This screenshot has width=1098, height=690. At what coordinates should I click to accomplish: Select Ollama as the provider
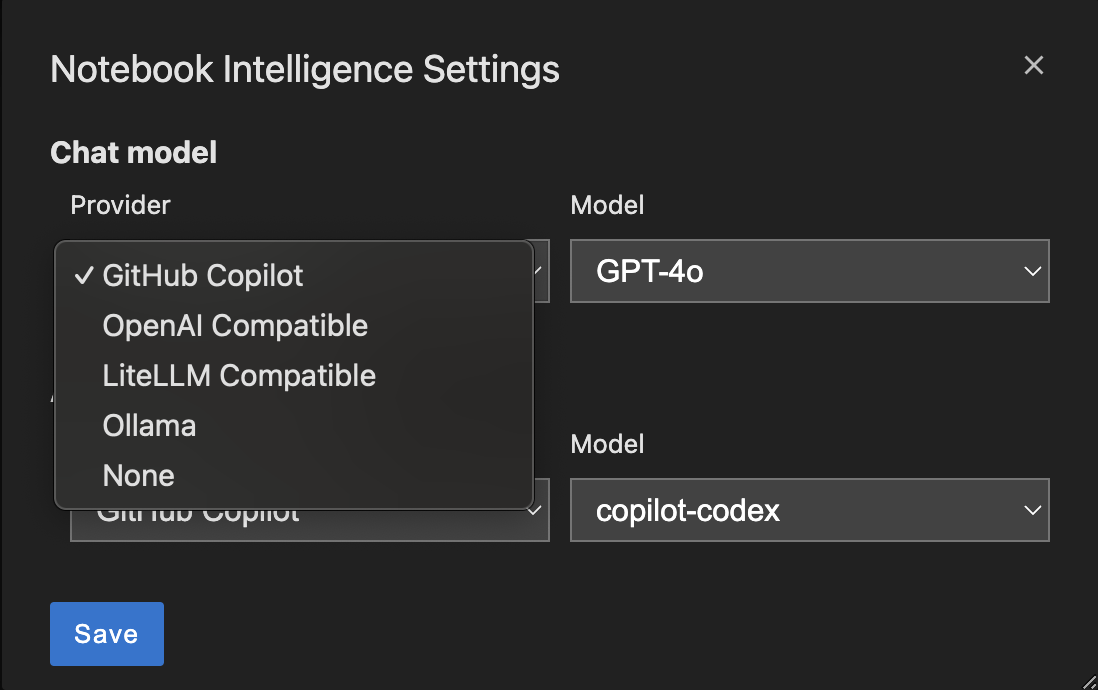point(149,425)
